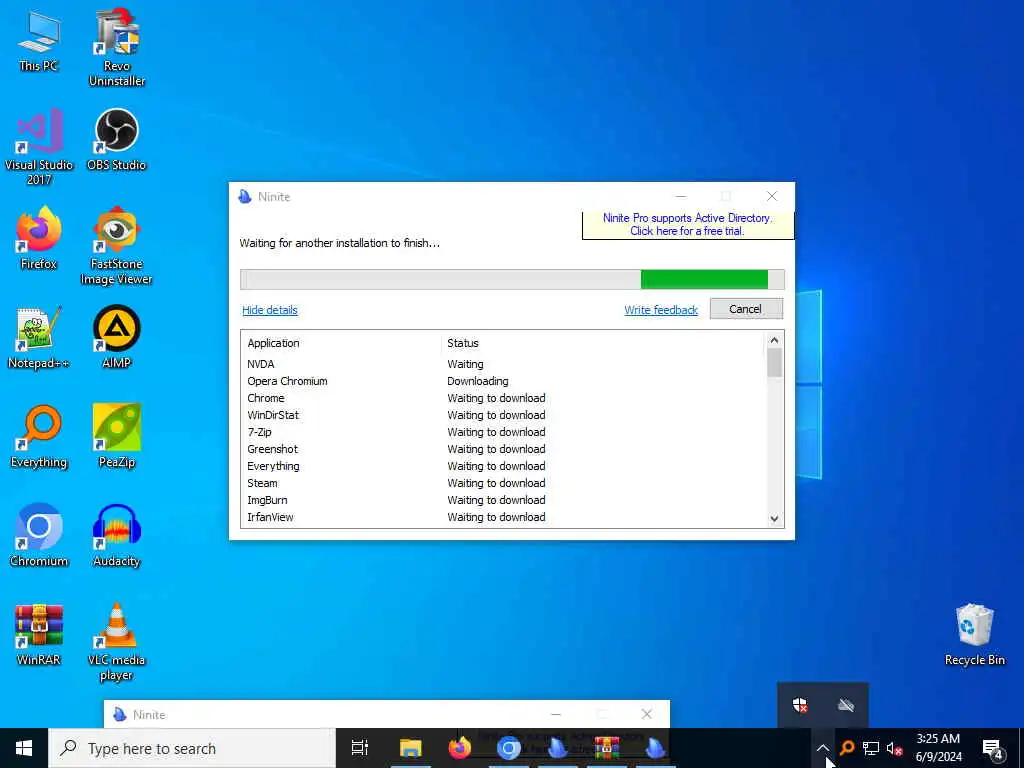Screen dimensions: 1024x768
Task: Select the ImgBurn row
Action: [503, 500]
